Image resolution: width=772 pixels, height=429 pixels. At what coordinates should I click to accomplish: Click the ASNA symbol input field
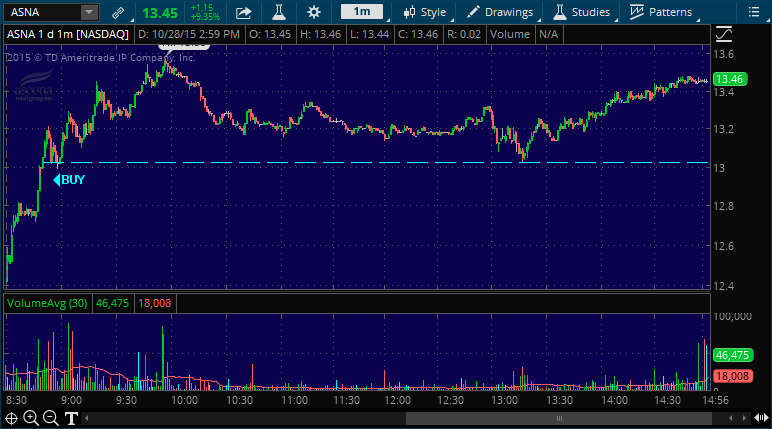(42, 12)
